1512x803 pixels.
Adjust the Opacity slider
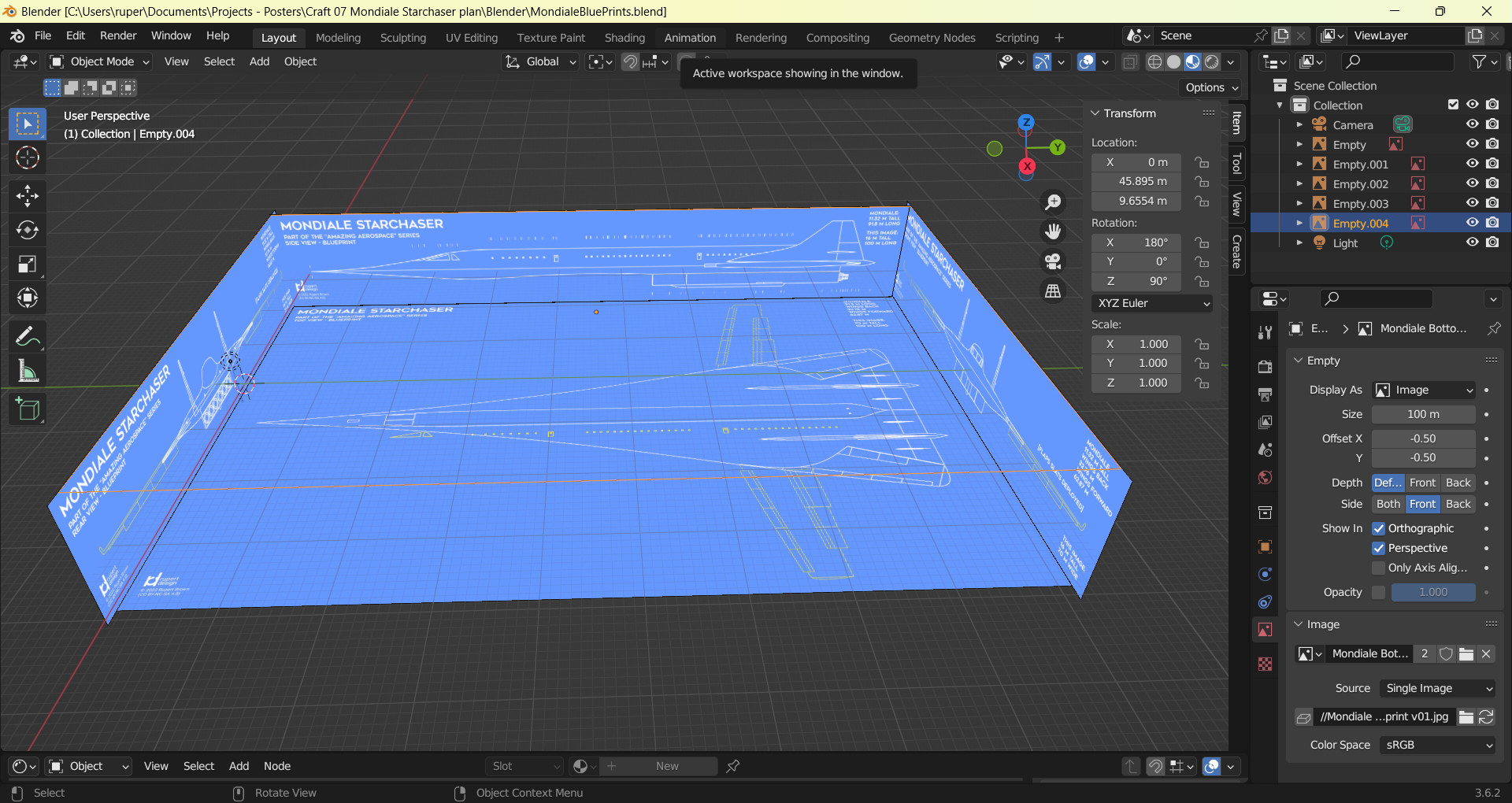pos(1433,592)
